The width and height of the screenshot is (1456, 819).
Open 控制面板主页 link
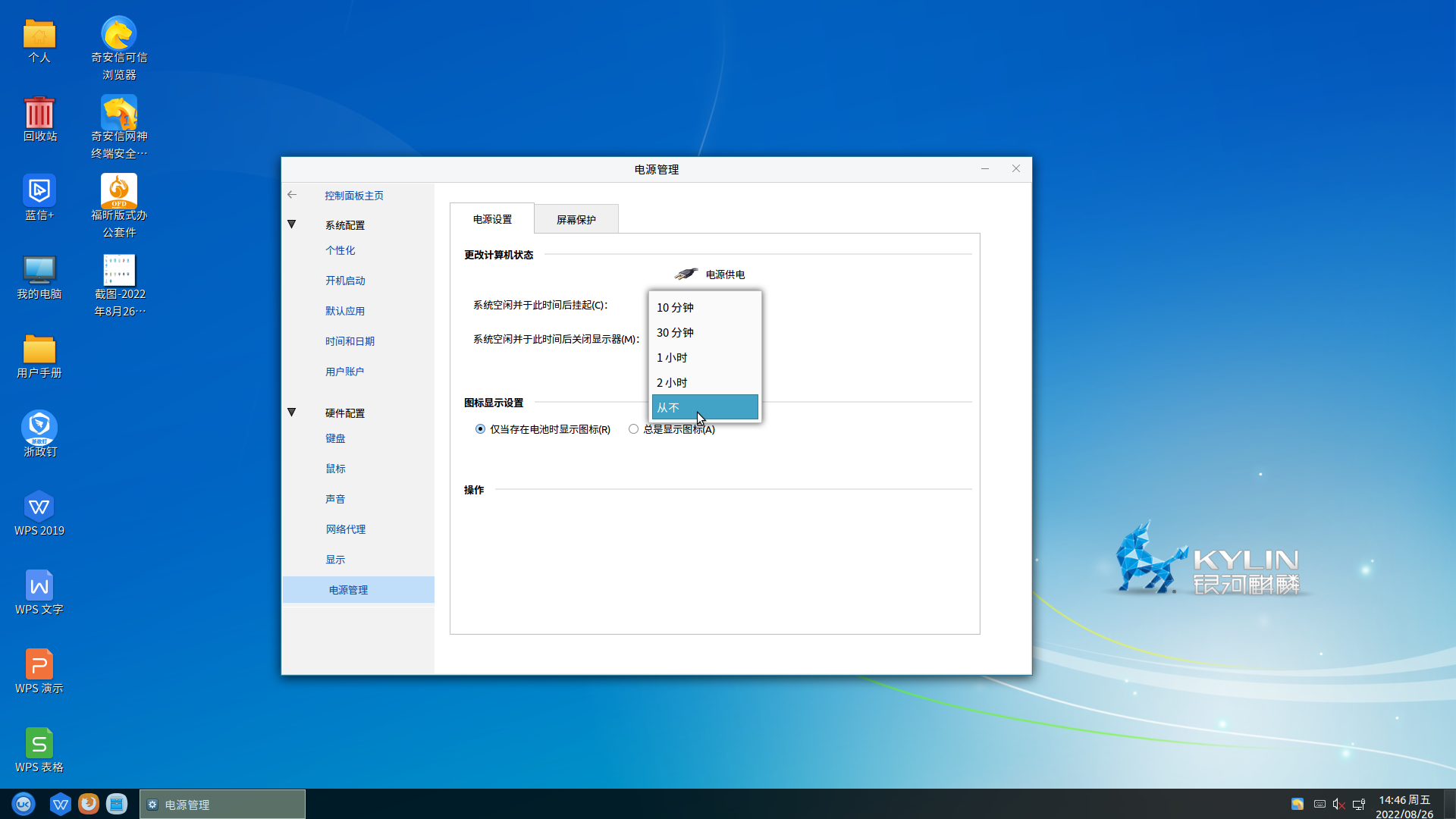click(x=354, y=196)
